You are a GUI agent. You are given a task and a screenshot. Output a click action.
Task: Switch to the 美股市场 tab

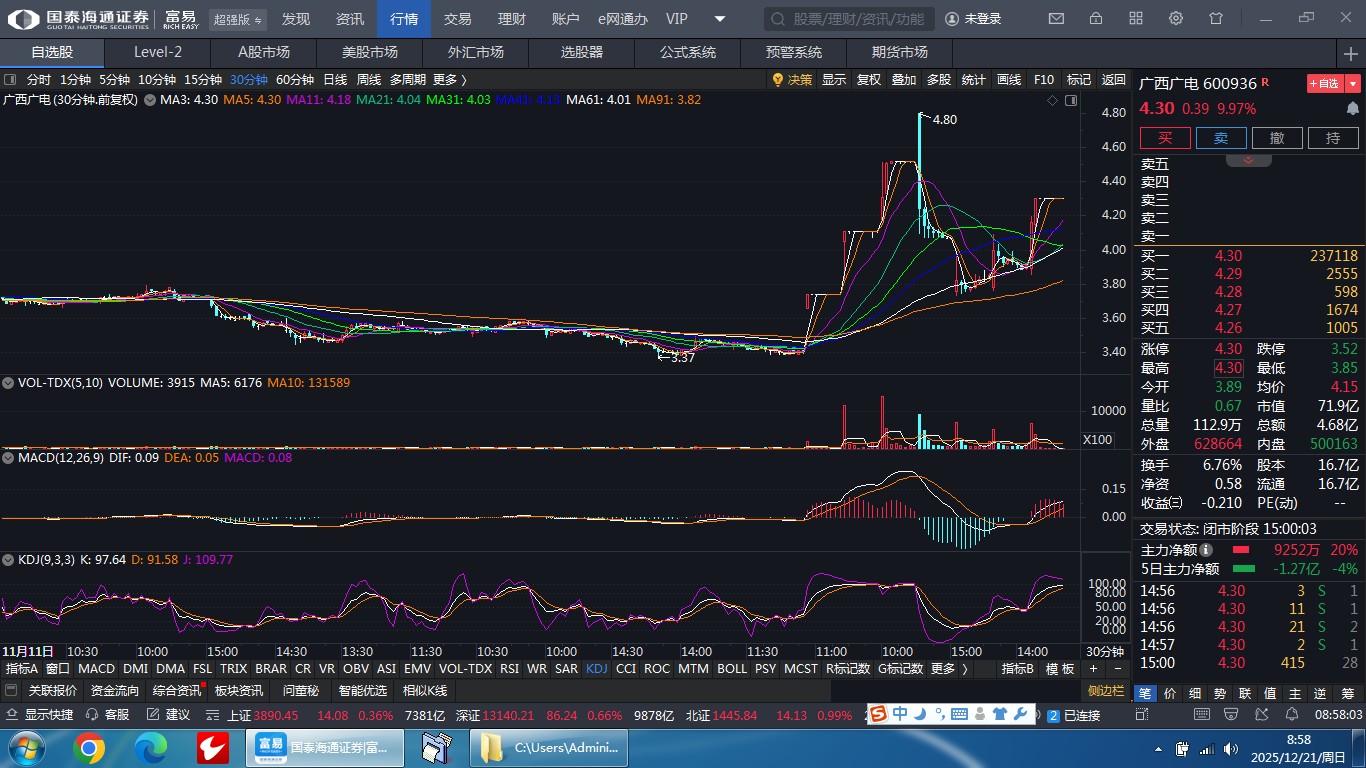369,53
